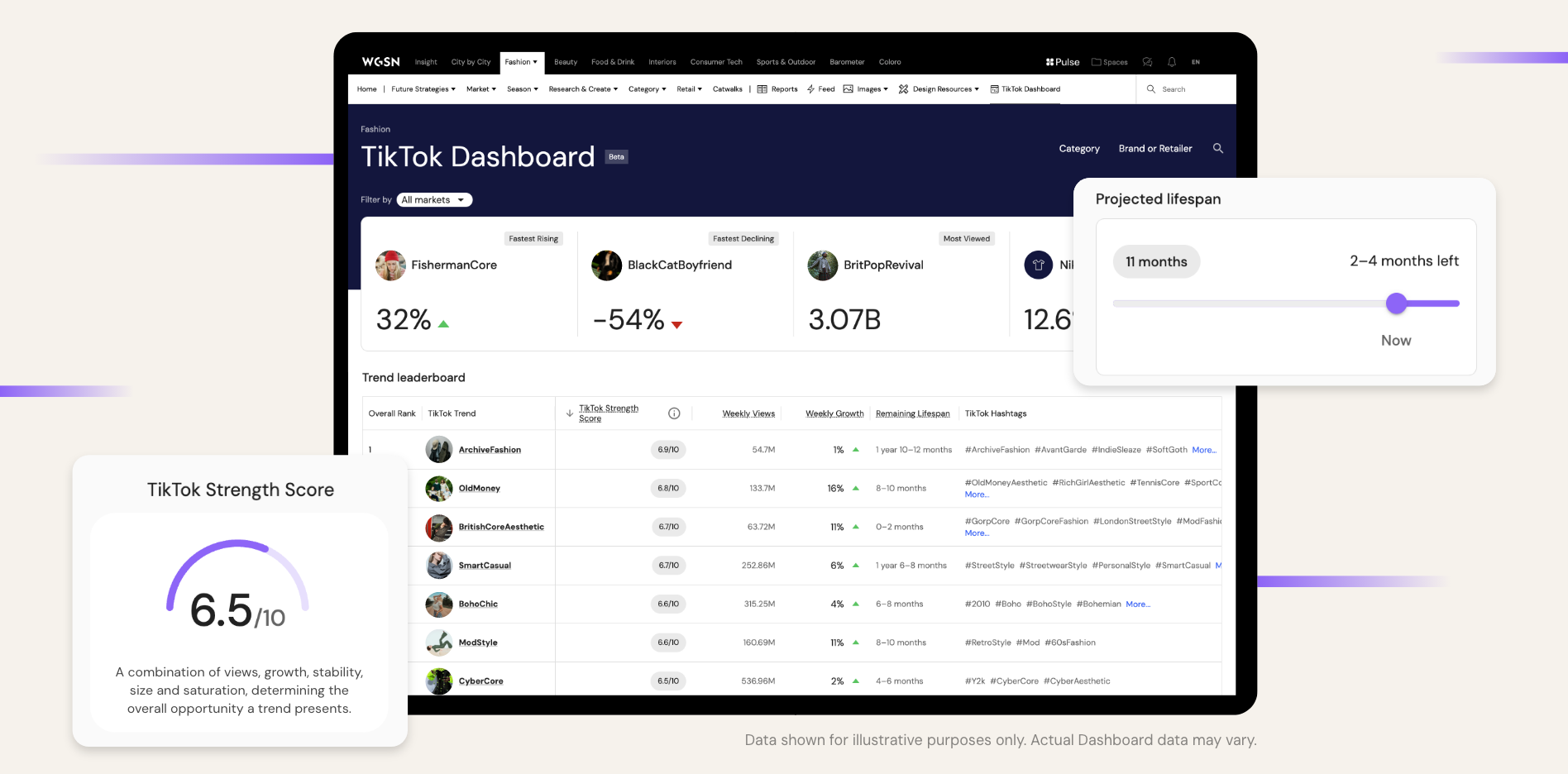The width and height of the screenshot is (1568, 774).
Task: Click the Projected lifespan slider handle
Action: (1397, 303)
